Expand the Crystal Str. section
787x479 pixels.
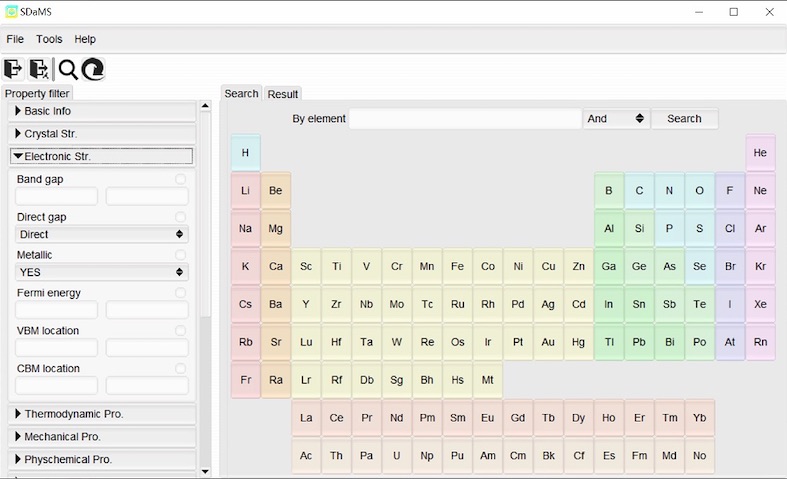click(x=102, y=134)
